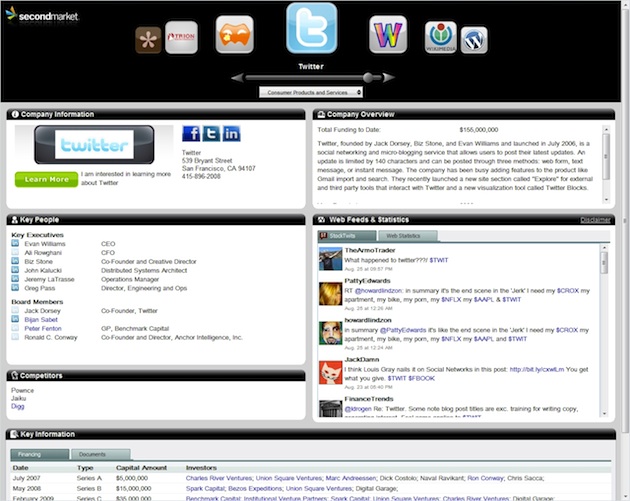This screenshot has width=630, height=501.
Task: Select the $5,000,000 capital amount cell
Action: (132, 478)
